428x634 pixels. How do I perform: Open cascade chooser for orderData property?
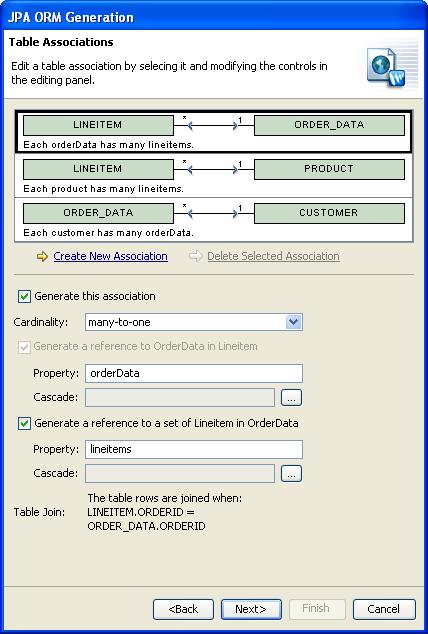click(x=291, y=397)
